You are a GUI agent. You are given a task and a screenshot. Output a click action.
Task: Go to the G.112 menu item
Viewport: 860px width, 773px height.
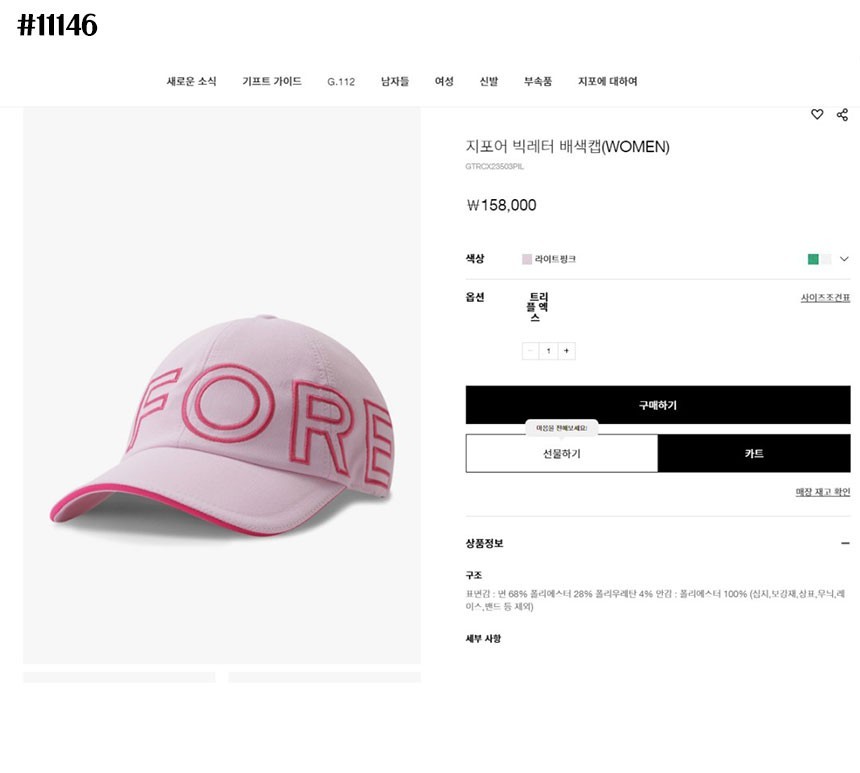341,81
